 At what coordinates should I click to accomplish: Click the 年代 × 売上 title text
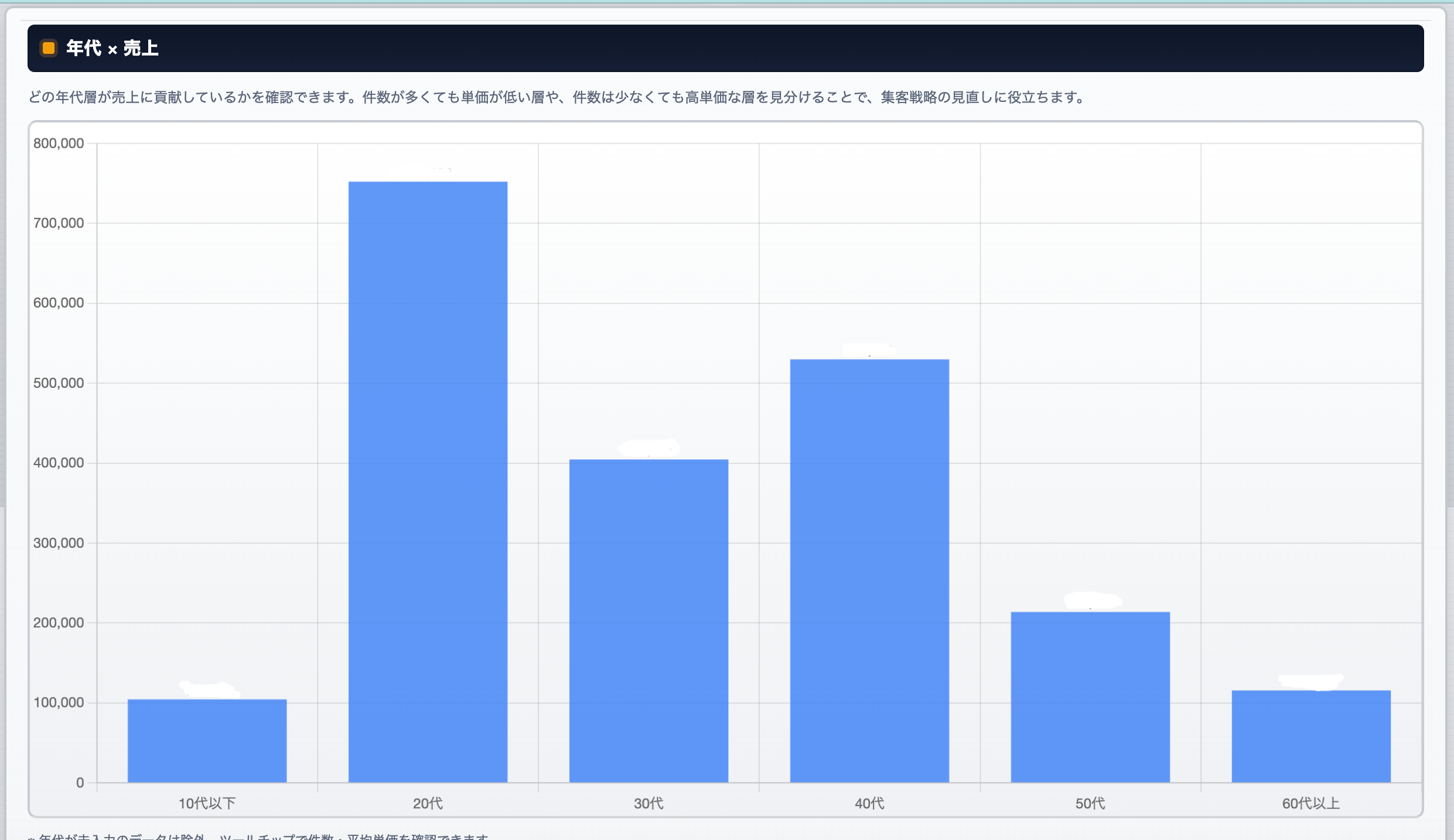pyautogui.click(x=111, y=48)
